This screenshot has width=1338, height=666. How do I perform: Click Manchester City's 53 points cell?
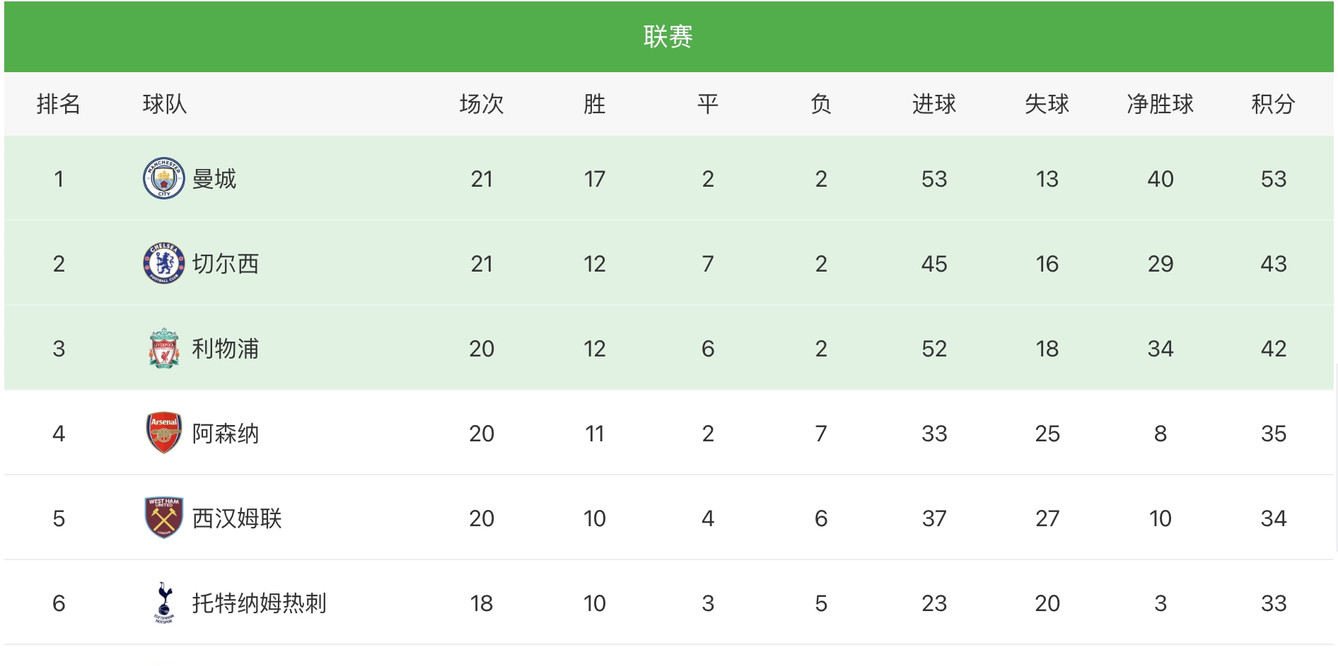(x=1273, y=179)
